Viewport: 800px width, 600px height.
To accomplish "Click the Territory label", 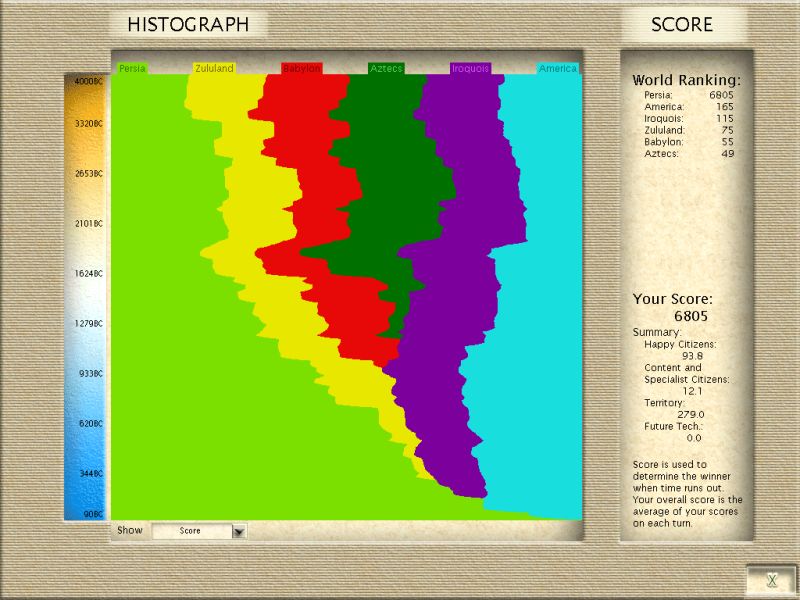I will [x=664, y=403].
